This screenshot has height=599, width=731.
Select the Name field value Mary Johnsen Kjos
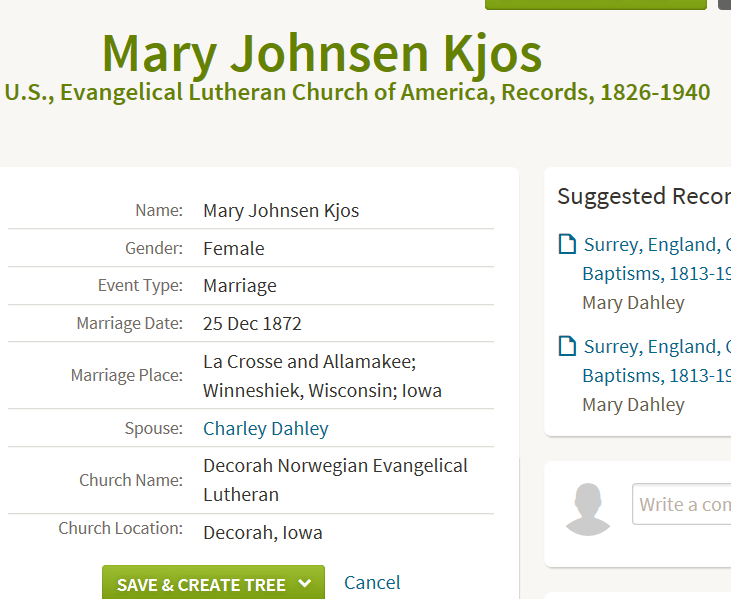click(x=281, y=211)
